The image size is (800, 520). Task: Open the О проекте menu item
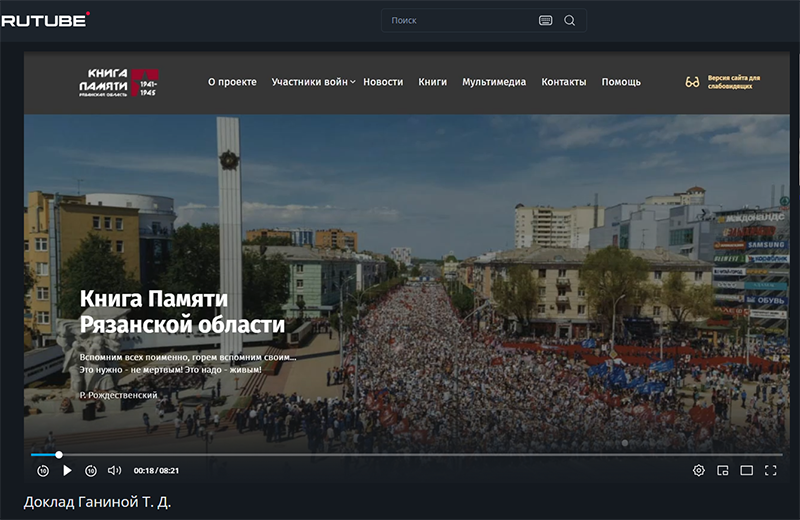point(232,82)
